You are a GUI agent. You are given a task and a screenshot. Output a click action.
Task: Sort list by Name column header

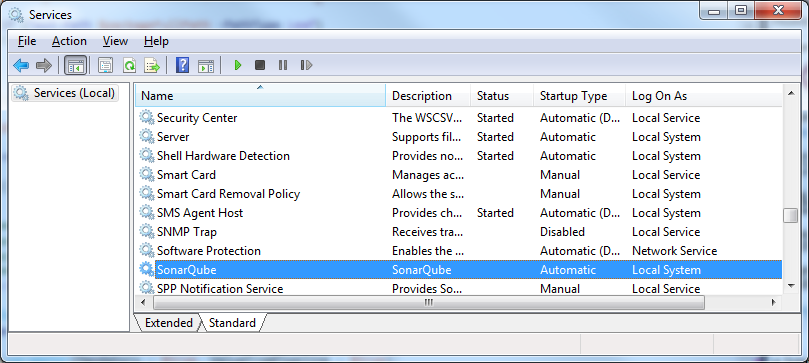[261, 96]
